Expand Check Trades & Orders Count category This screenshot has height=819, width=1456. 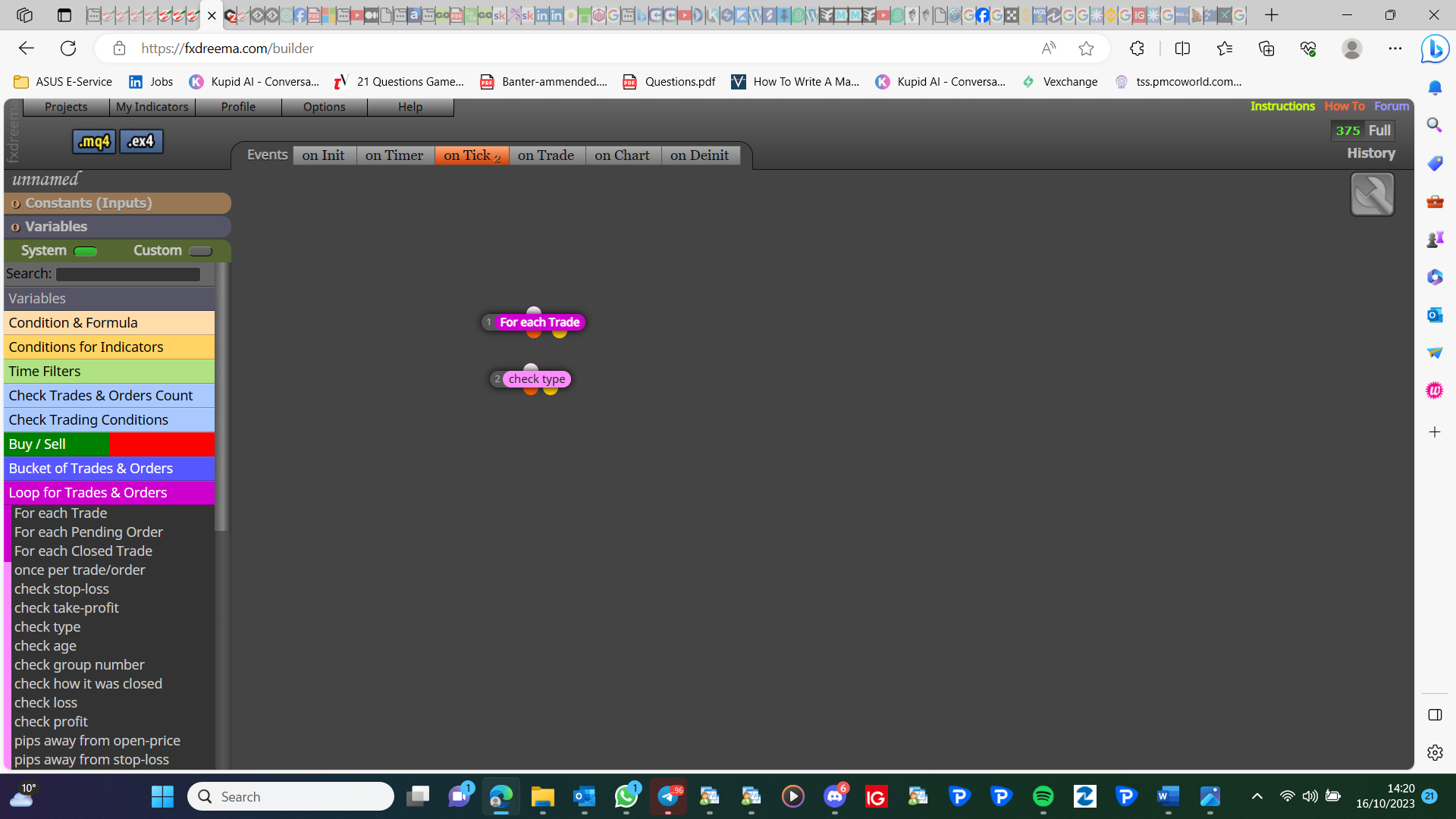point(109,396)
